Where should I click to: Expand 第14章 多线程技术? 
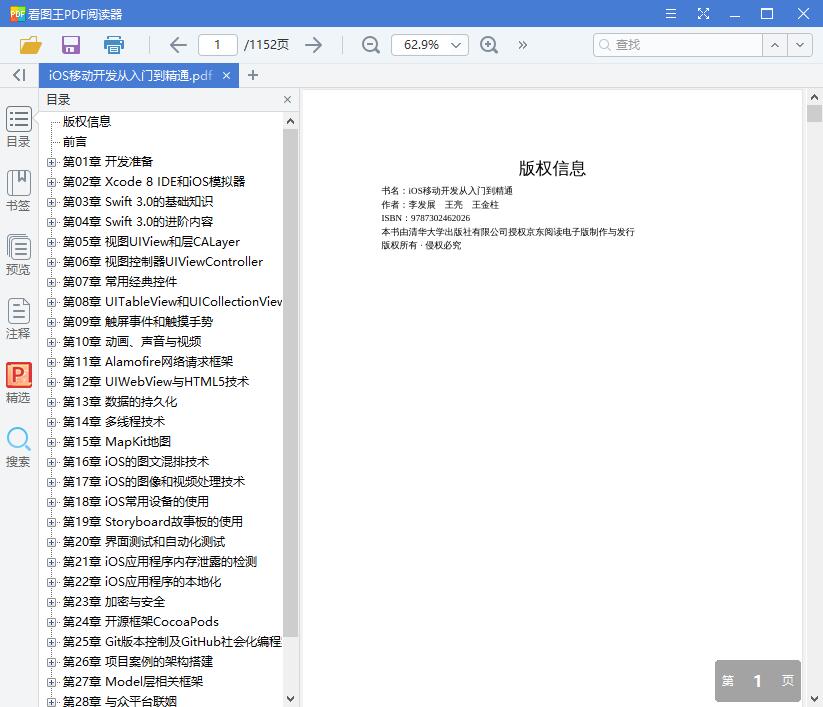point(51,422)
